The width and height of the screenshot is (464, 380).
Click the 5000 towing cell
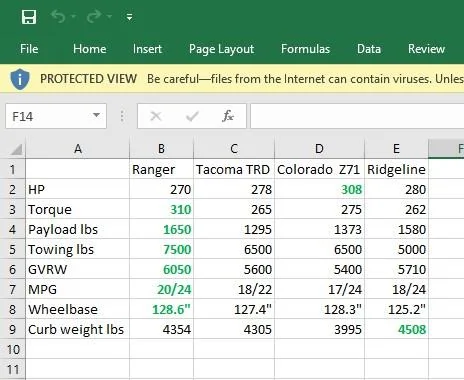[x=396, y=249]
